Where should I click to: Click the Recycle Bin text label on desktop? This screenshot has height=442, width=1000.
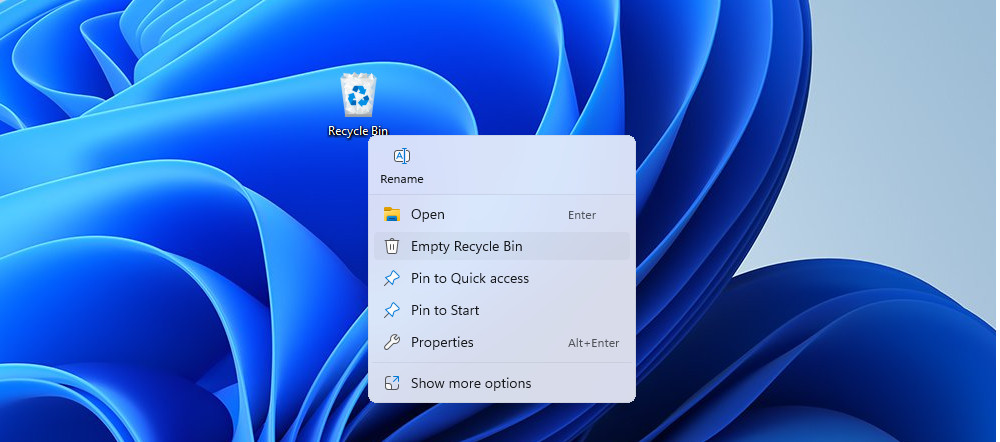point(357,131)
